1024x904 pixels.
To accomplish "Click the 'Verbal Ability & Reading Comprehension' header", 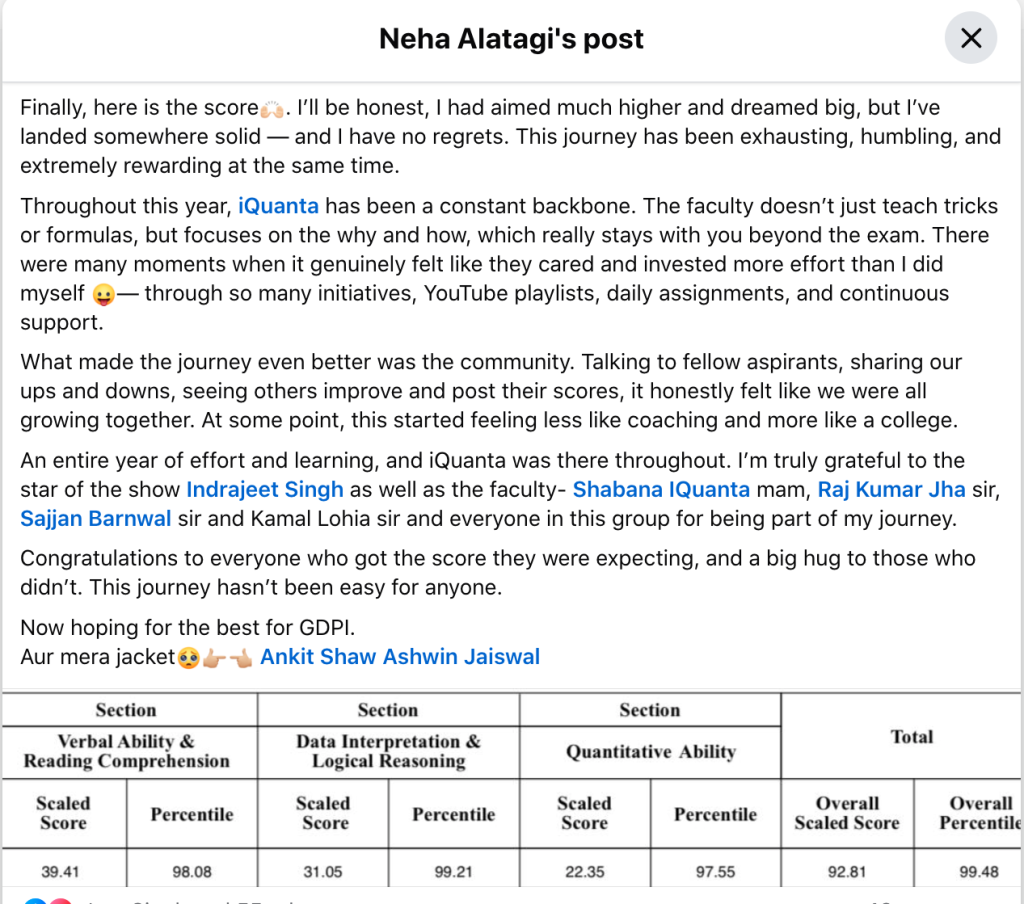I will tap(127, 752).
